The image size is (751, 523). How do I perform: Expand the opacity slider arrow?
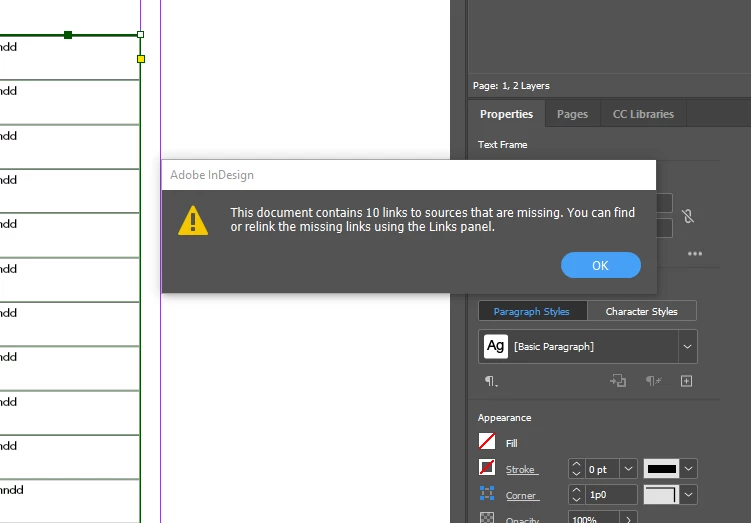(628, 519)
